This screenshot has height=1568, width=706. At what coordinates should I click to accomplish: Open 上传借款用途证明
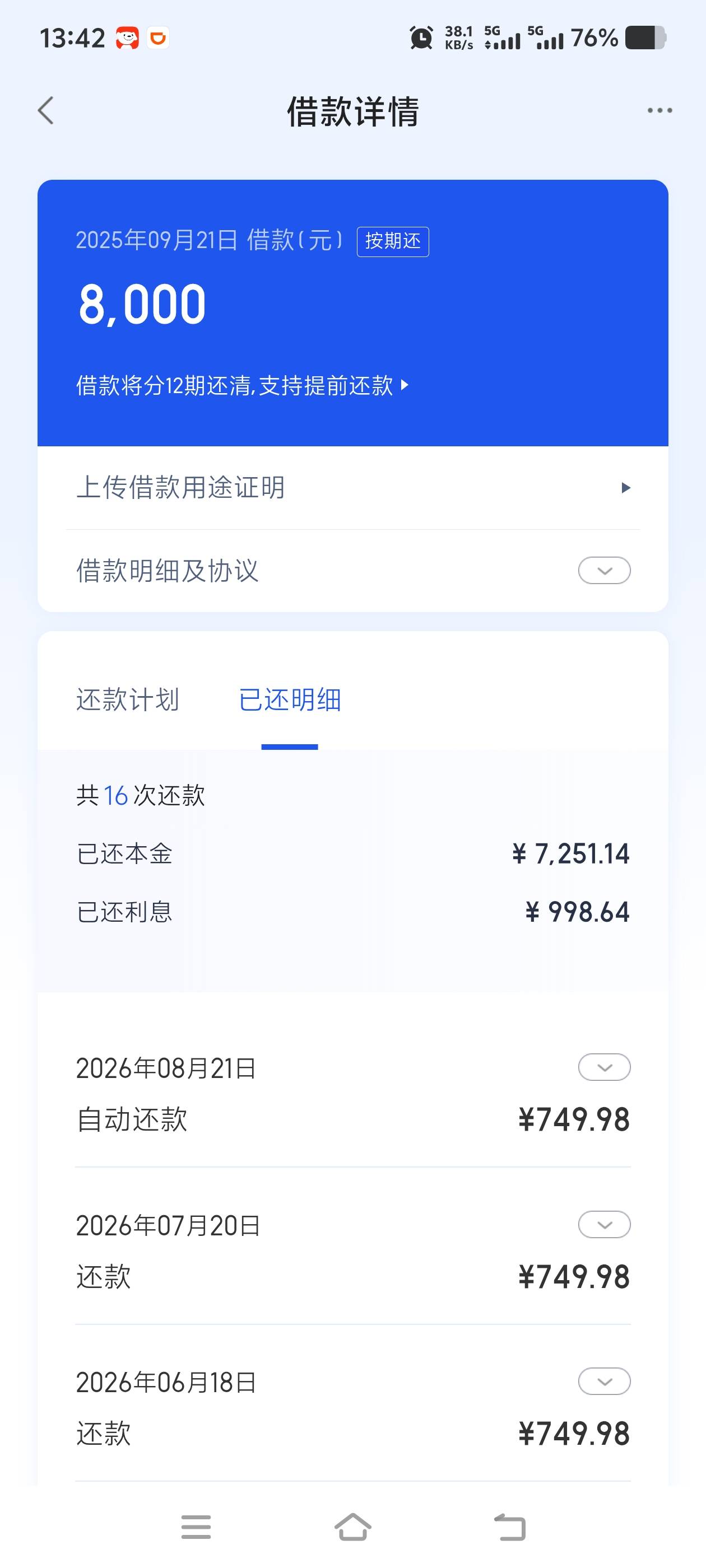(x=352, y=488)
